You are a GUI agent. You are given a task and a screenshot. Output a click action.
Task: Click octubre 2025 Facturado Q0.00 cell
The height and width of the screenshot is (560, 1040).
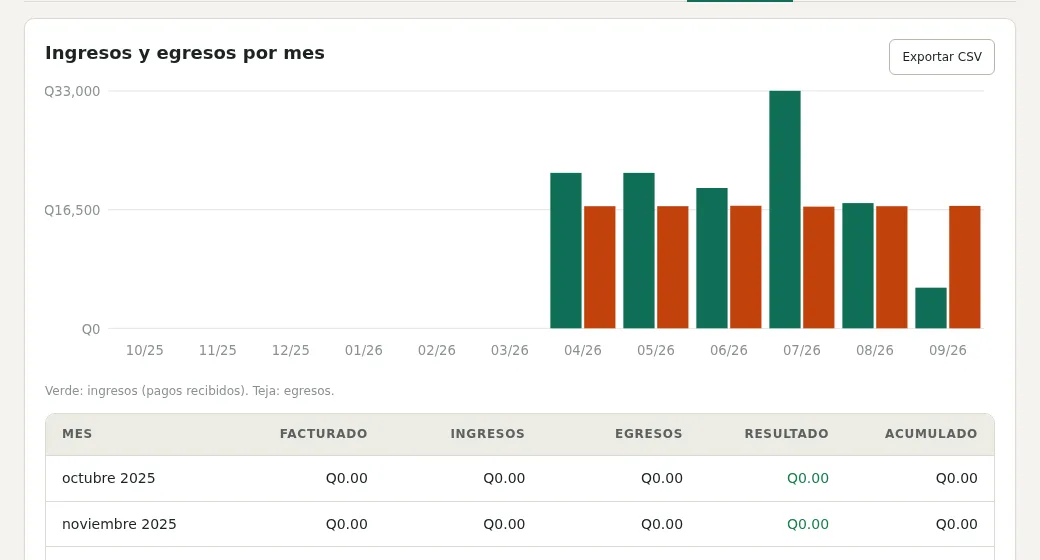[x=346, y=478]
